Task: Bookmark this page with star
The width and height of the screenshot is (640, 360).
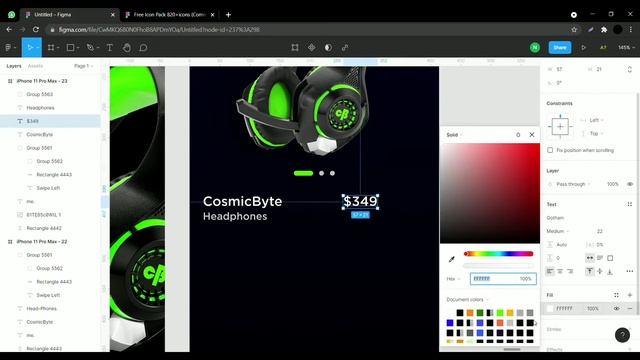Action: click(x=574, y=29)
